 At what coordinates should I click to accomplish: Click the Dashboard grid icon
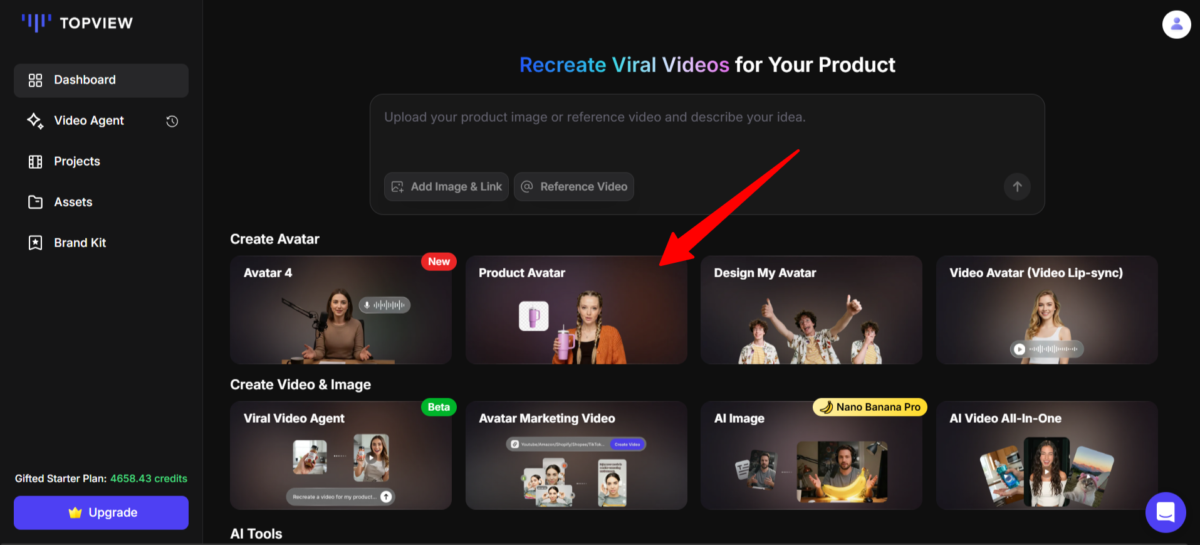click(x=36, y=80)
